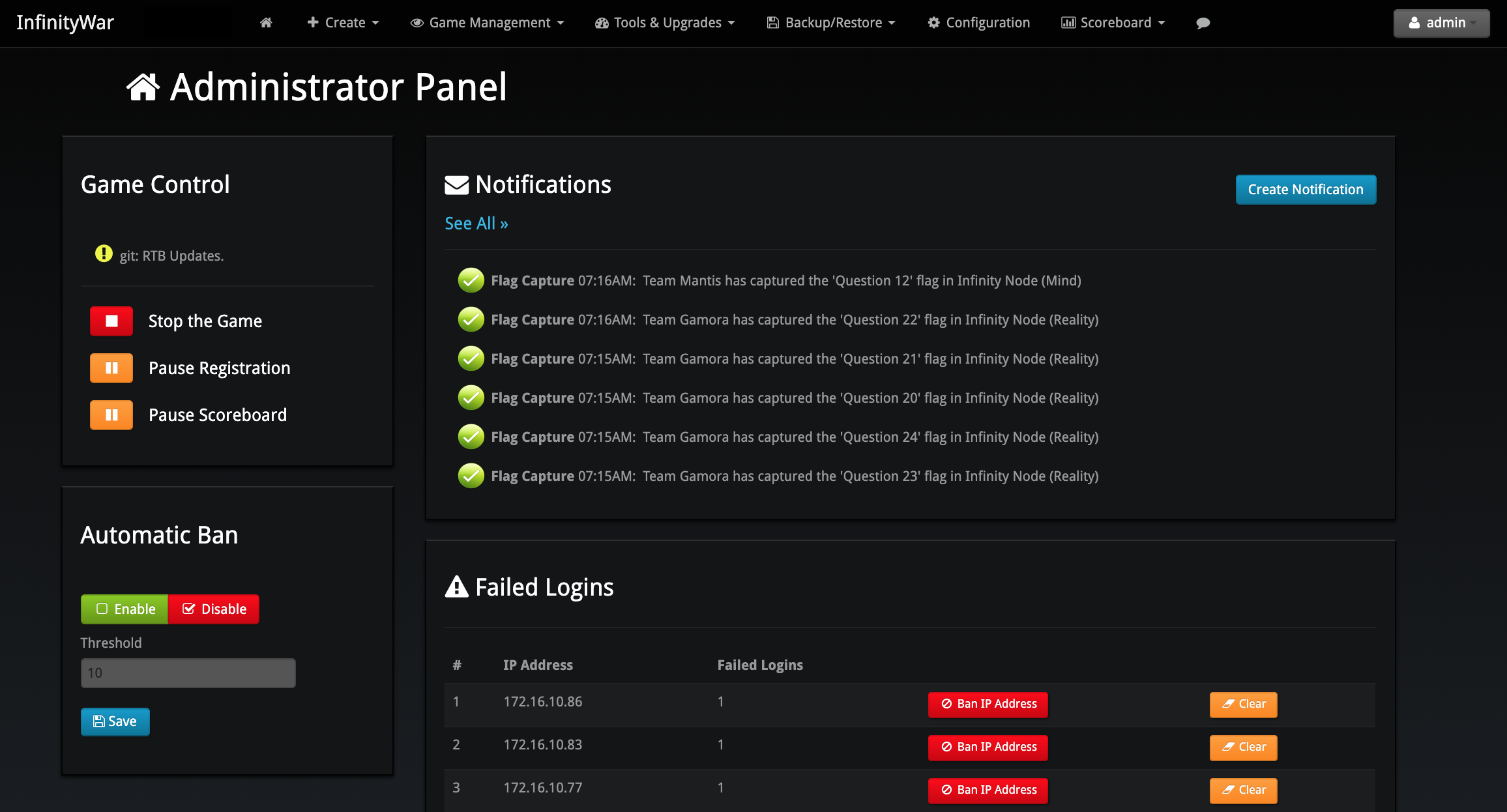
Task: Ban IP Address 172.16.10.86
Action: click(988, 704)
